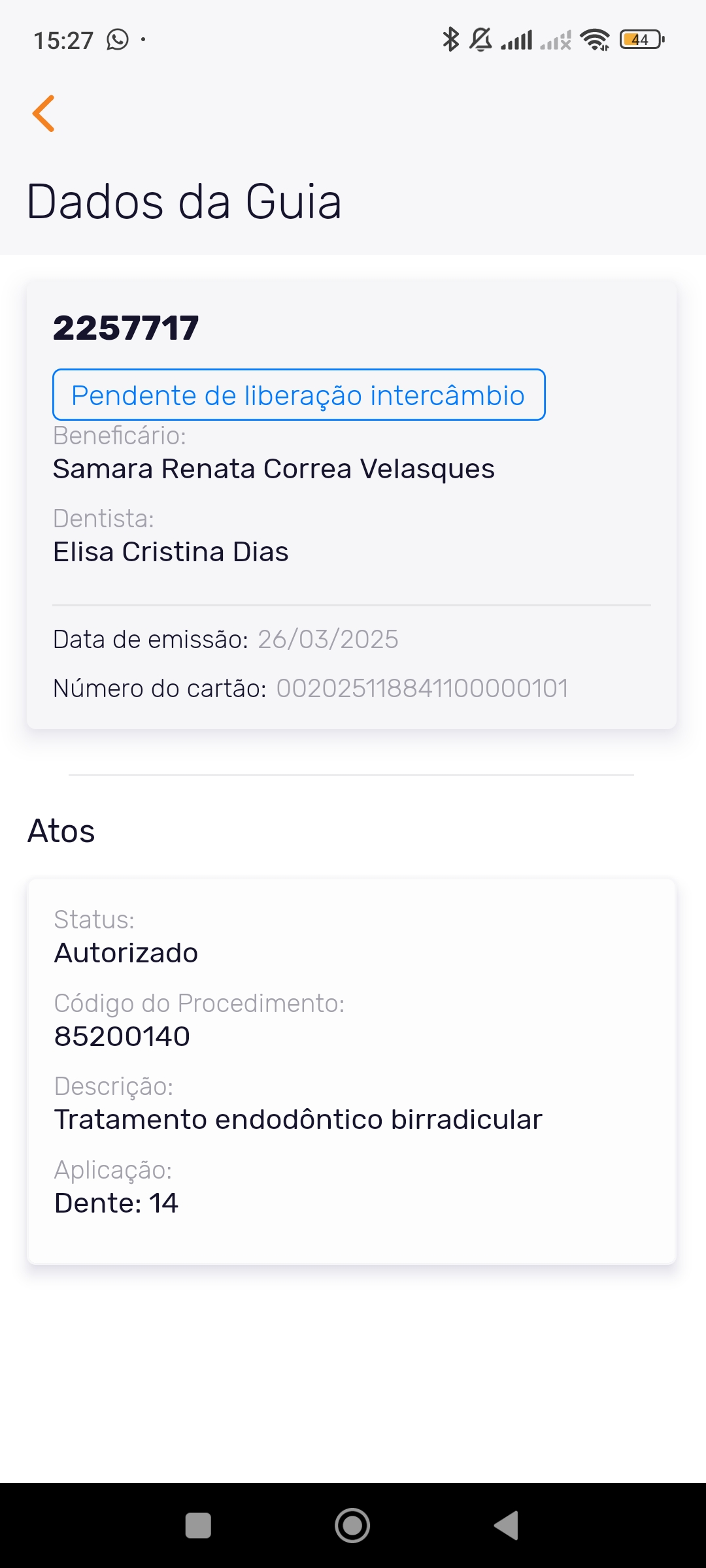Tap the mobile signal strength icon
Image resolution: width=706 pixels, height=1568 pixels.
(x=517, y=40)
